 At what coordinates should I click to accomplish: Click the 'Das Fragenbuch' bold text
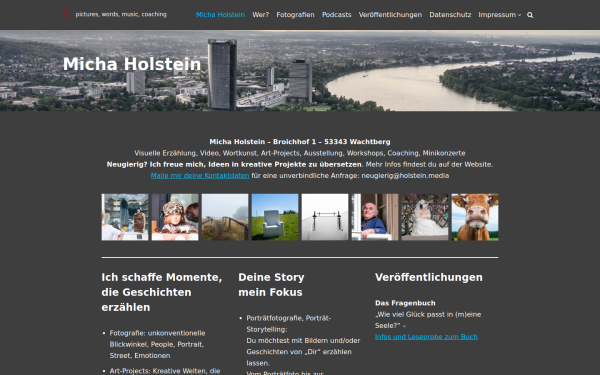[405, 303]
